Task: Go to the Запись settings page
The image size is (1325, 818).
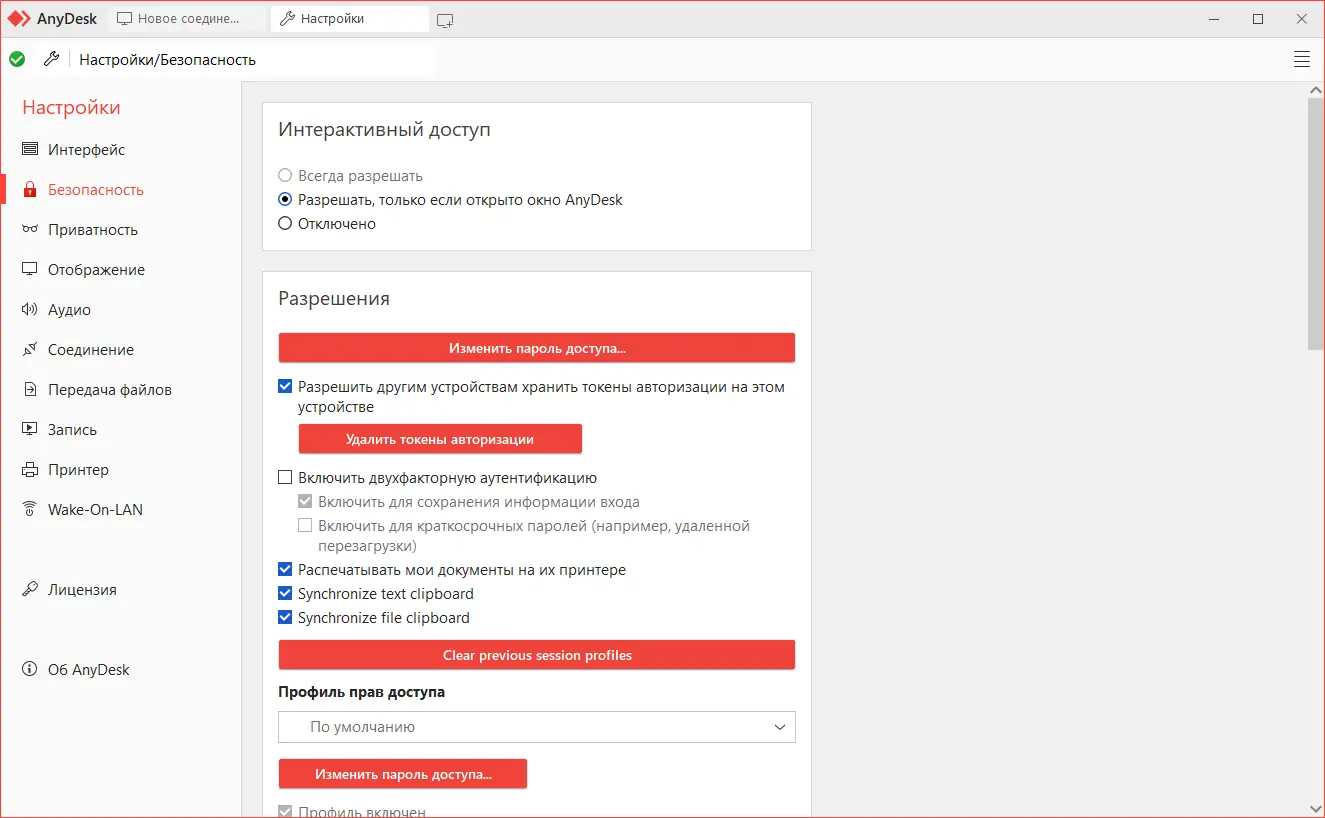Action: [72, 430]
